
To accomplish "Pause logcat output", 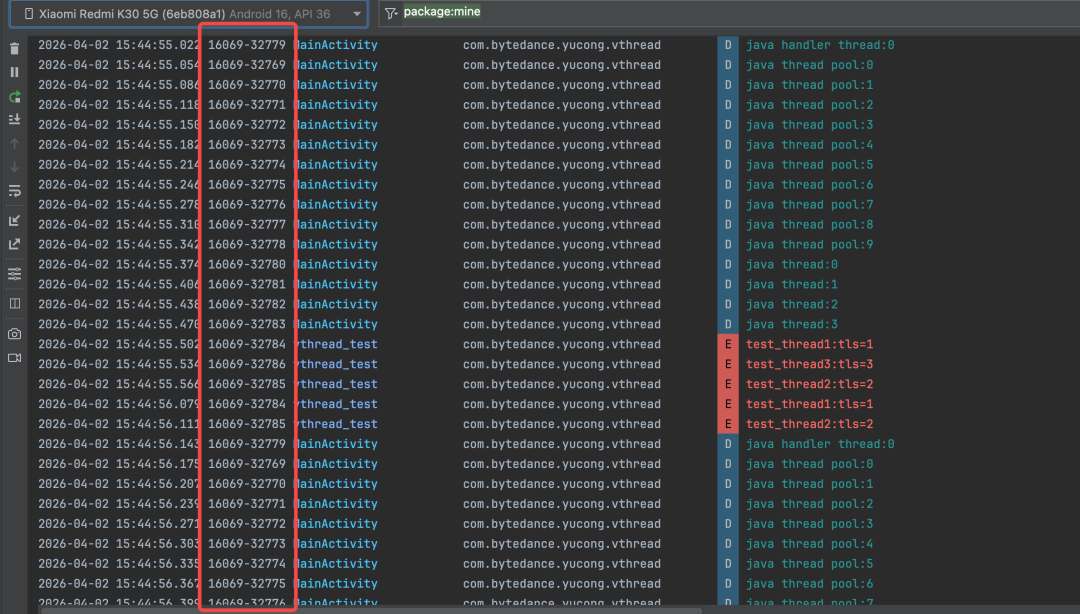I will pyautogui.click(x=14, y=72).
